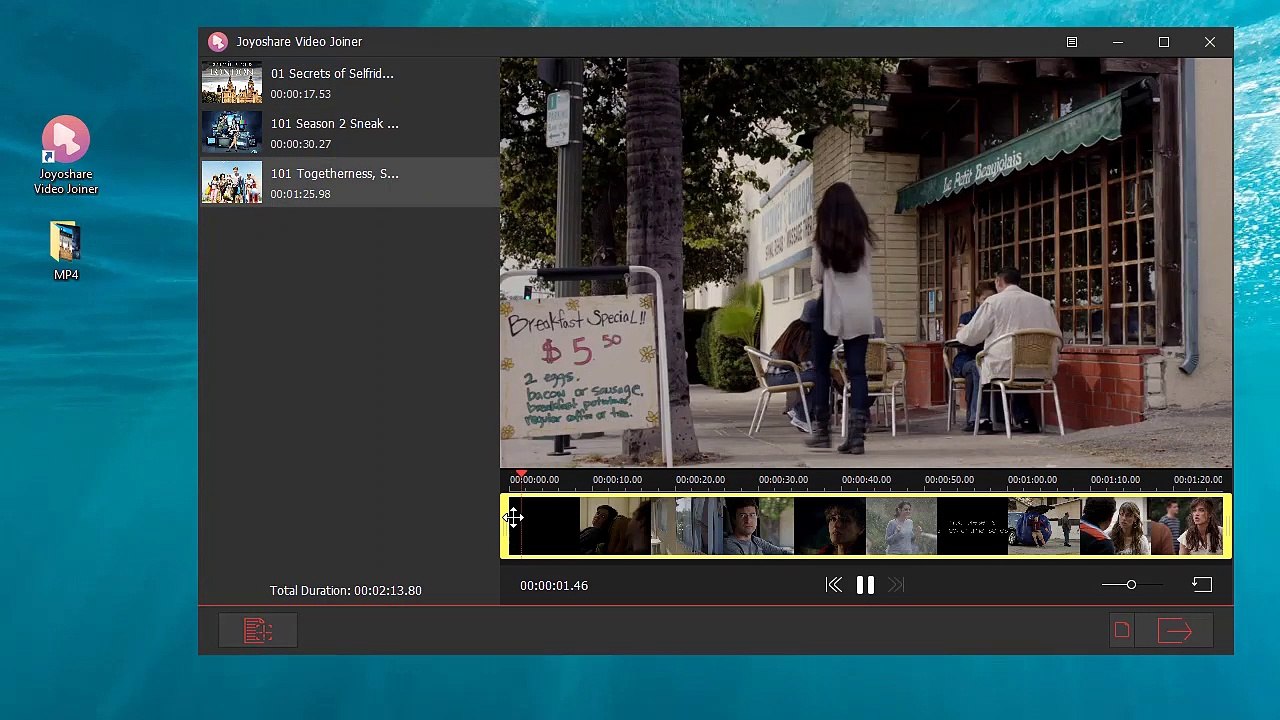Pause the video playback
Viewport: 1280px width, 720px height.
click(x=865, y=586)
